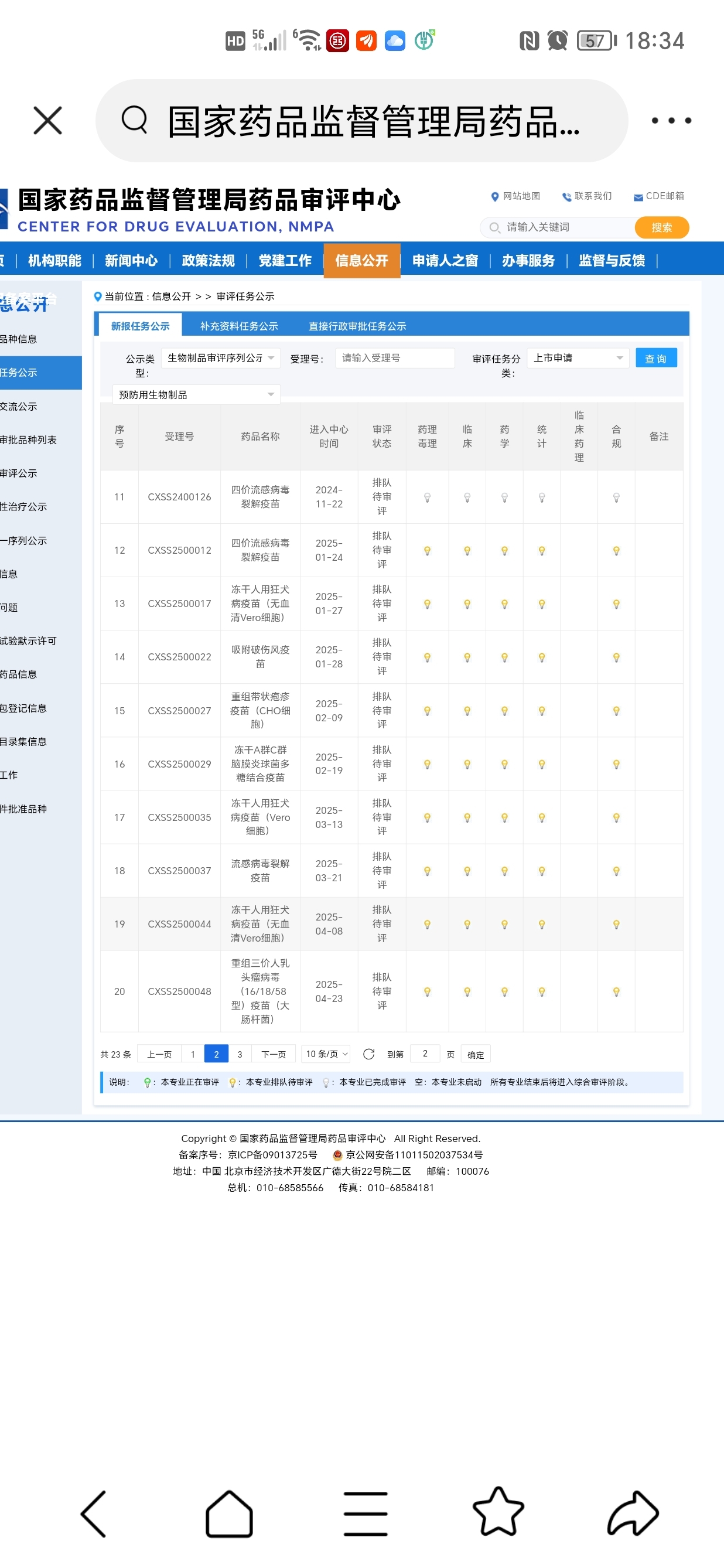
Task: Go to previous page 上一页
Action: point(159,1054)
